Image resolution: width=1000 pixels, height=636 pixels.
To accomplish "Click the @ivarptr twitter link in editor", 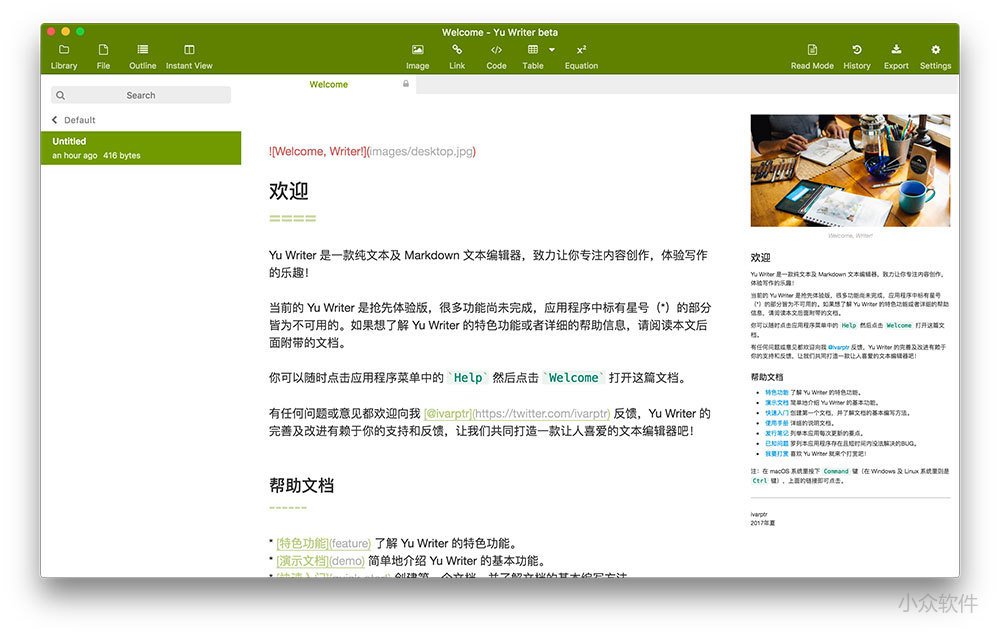I will (517, 413).
